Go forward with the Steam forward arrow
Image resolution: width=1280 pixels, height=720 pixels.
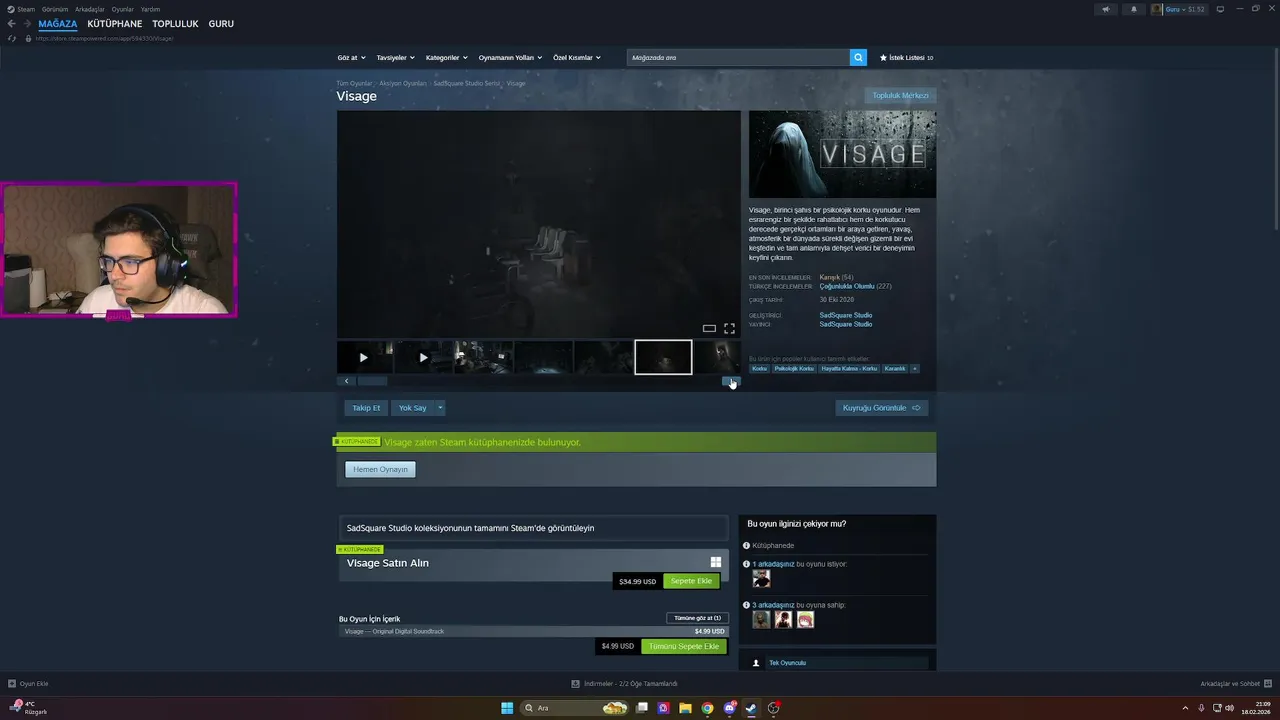[27, 24]
